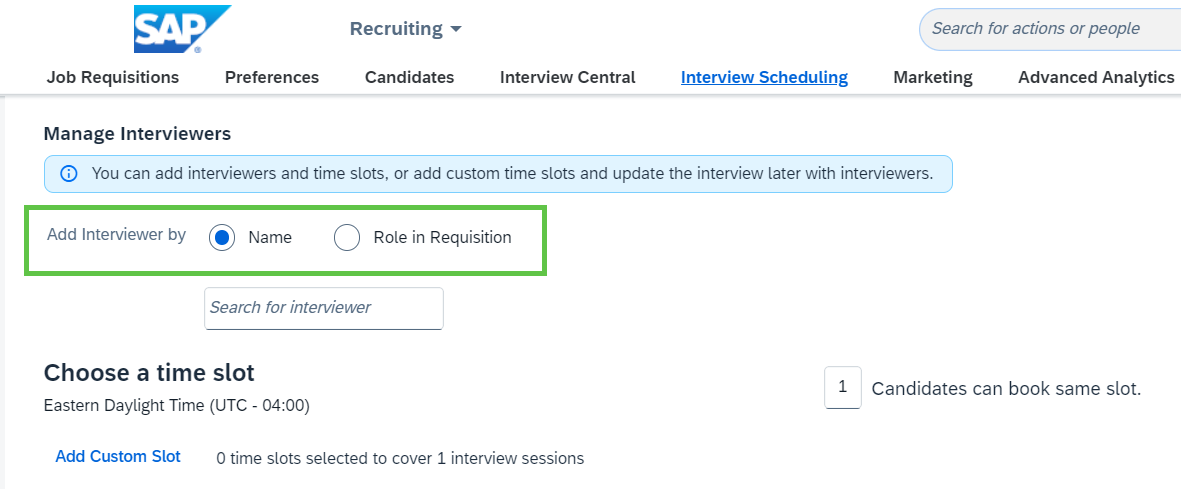Click the Choose a time slot heading

(x=149, y=372)
